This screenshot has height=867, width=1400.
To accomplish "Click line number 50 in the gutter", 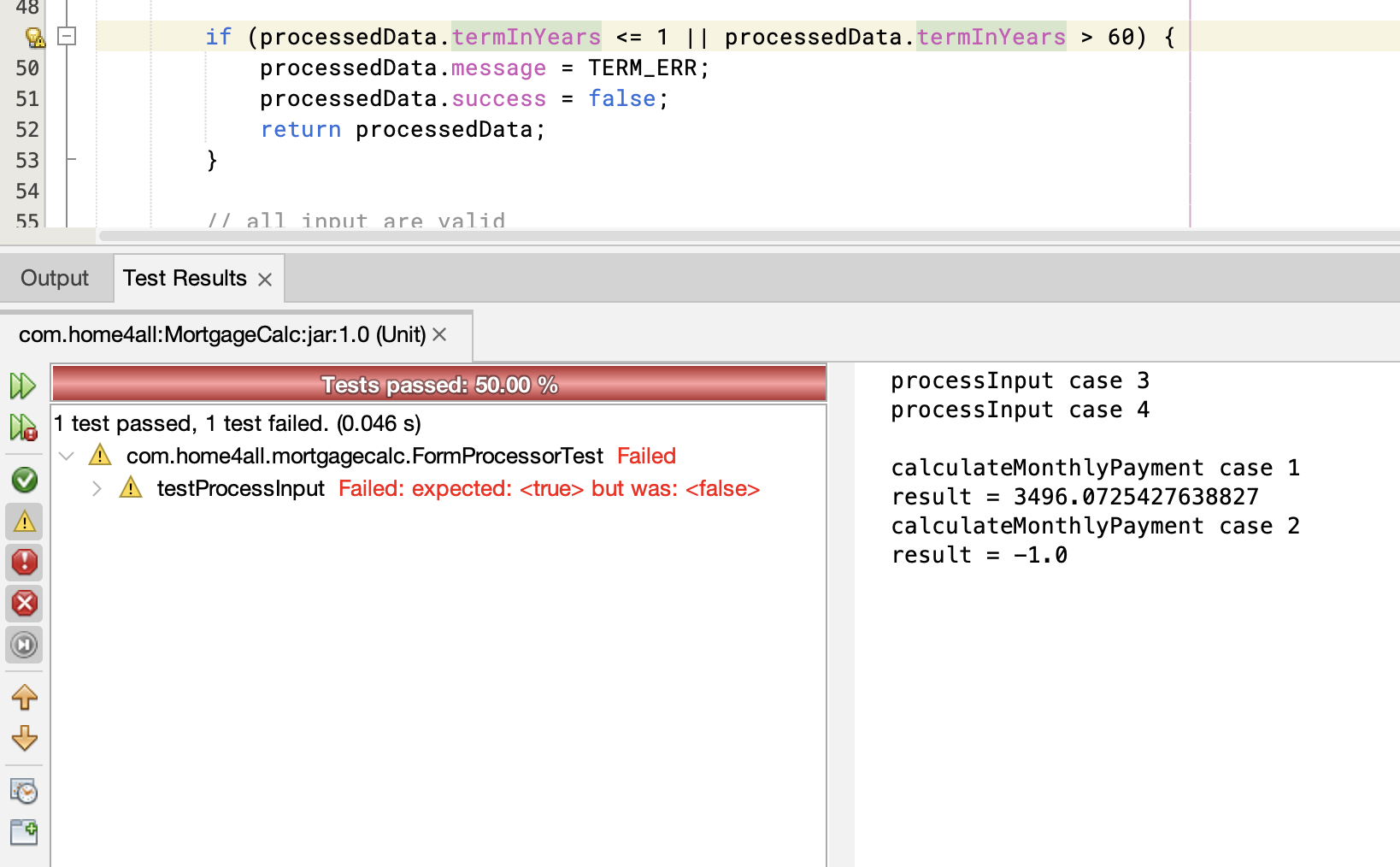I will tap(27, 68).
